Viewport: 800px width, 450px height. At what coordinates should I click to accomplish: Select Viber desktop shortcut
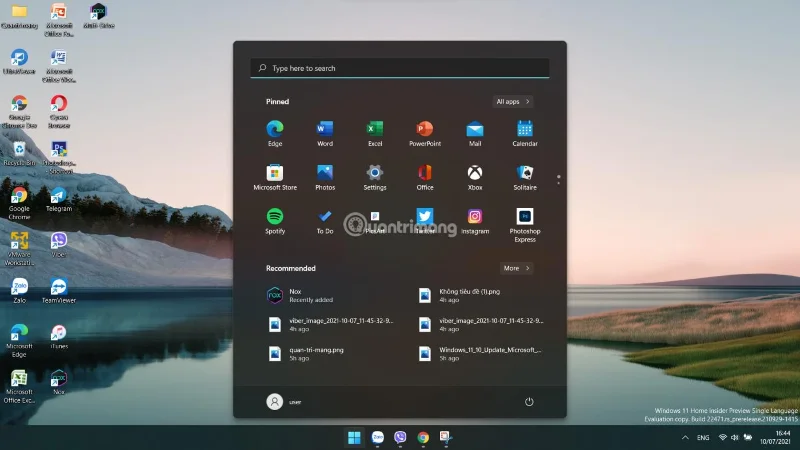pyautogui.click(x=59, y=245)
